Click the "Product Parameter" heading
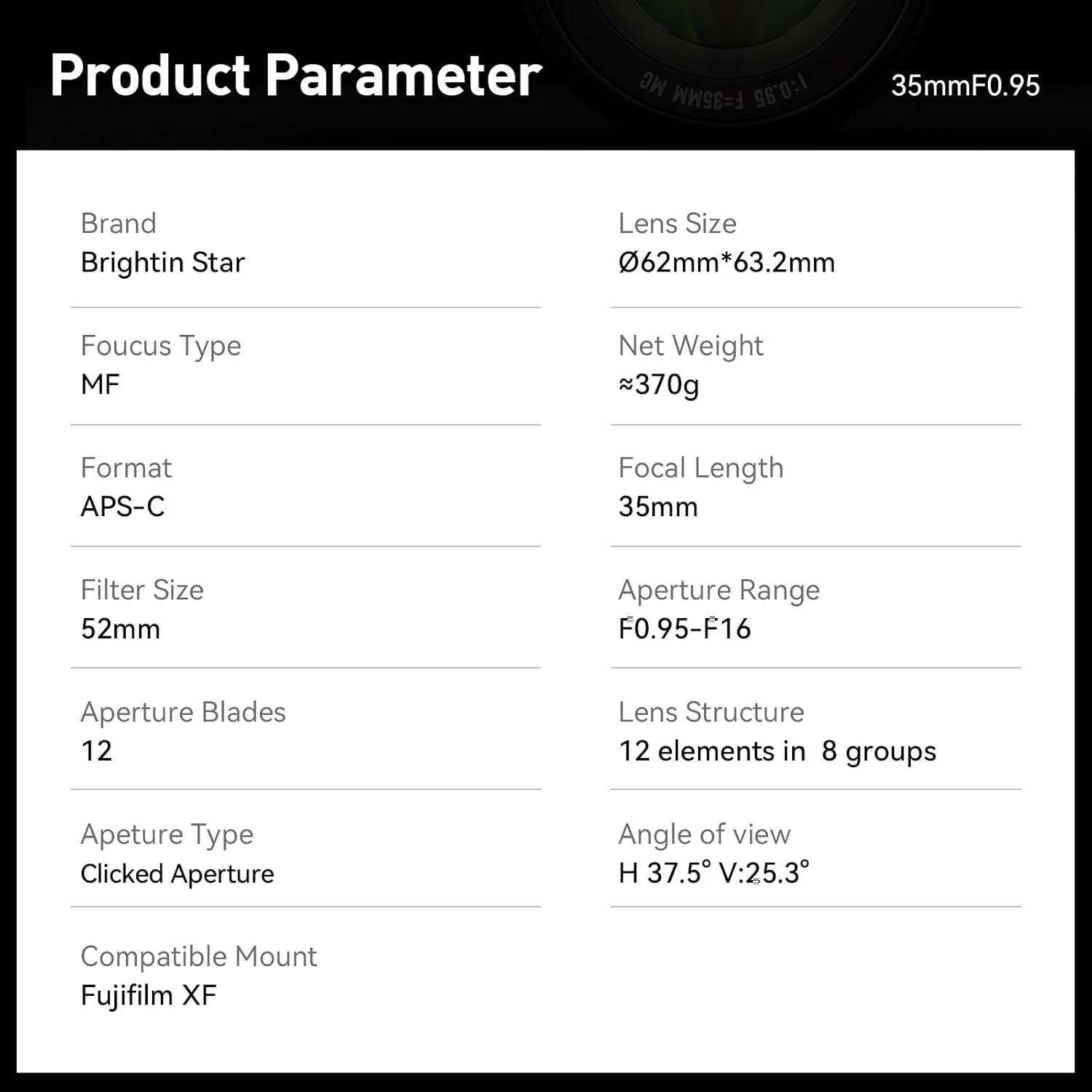The width and height of the screenshot is (1092, 1092). tap(296, 76)
